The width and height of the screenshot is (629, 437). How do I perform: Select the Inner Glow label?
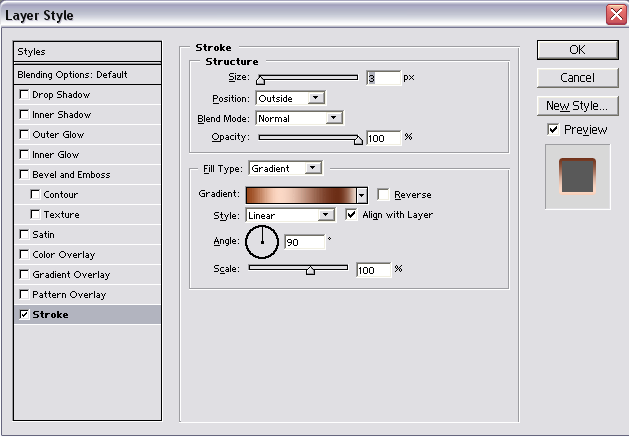coord(56,154)
